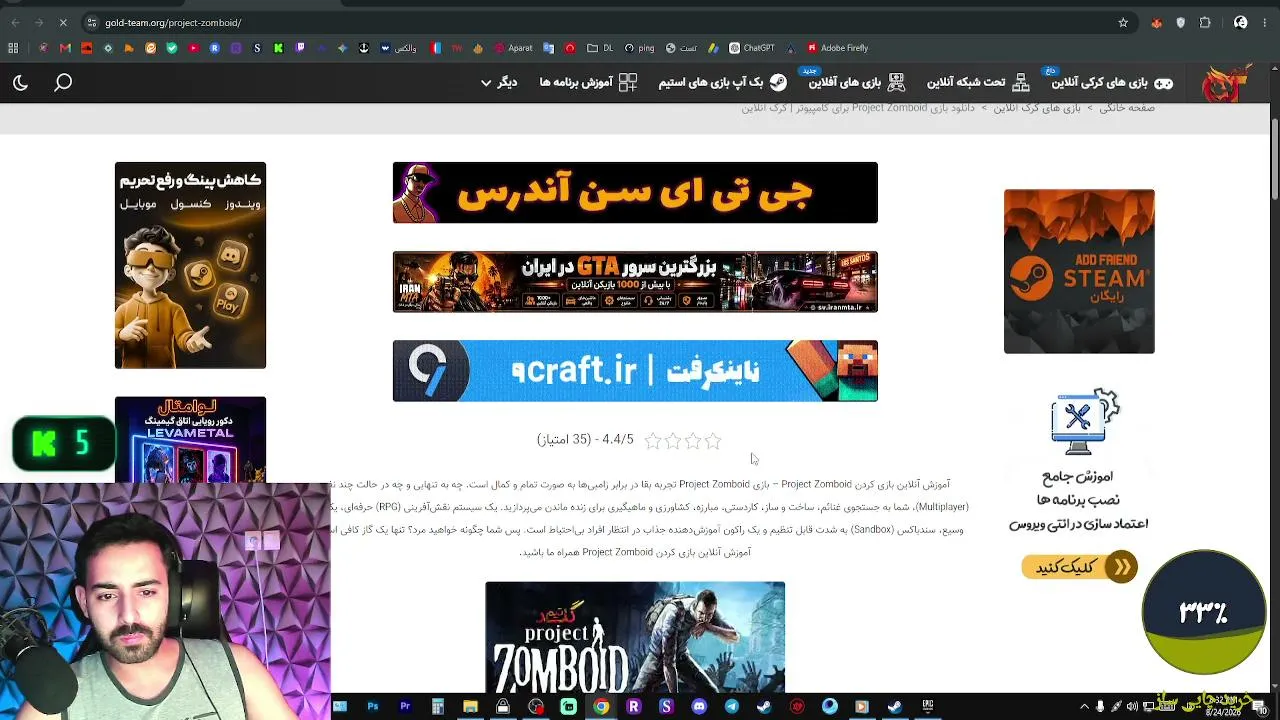Go to صفحه خانگی breadcrumb link
The height and width of the screenshot is (720, 1280).
coord(1127,108)
